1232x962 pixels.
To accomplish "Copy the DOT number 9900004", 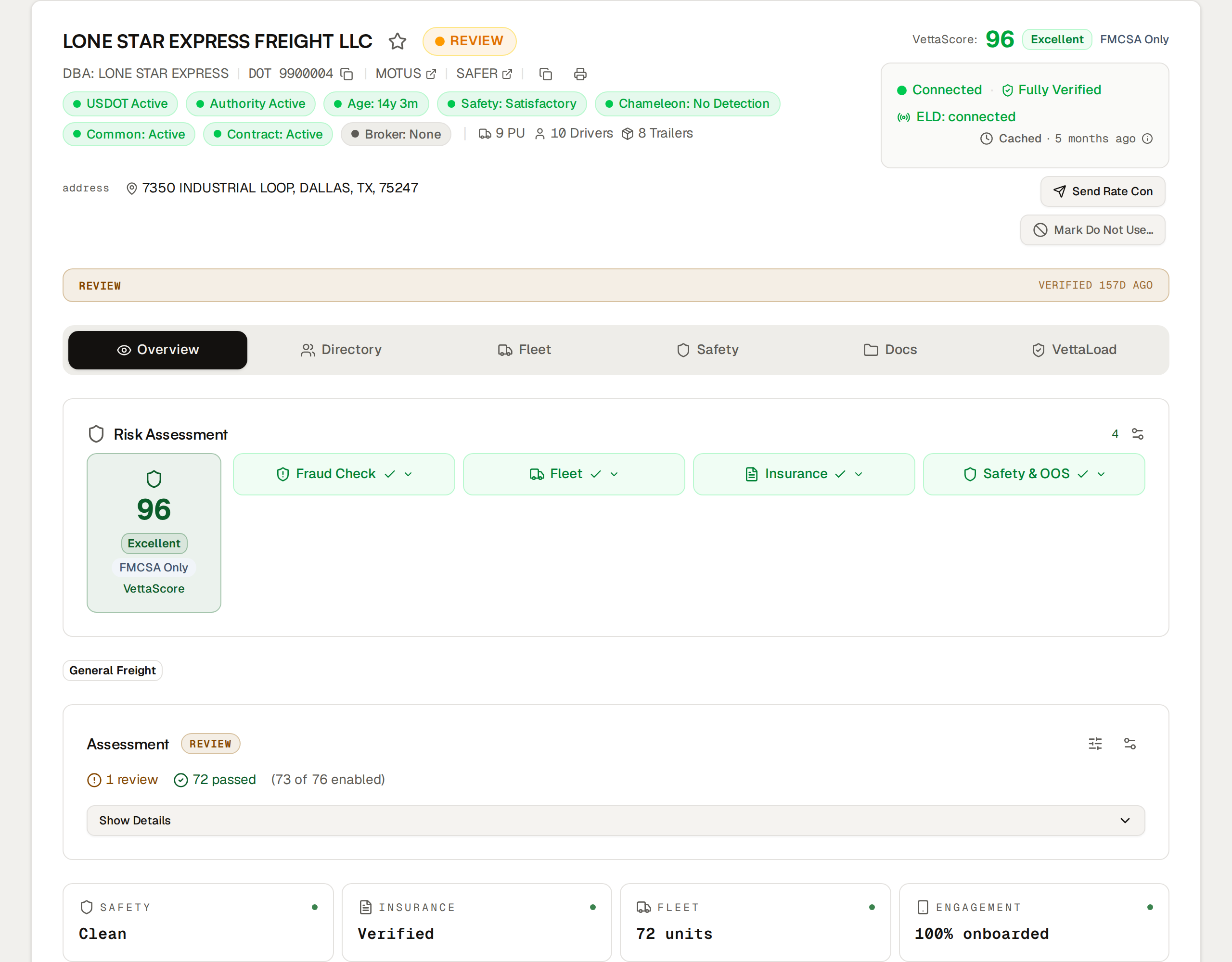I will 347,74.
